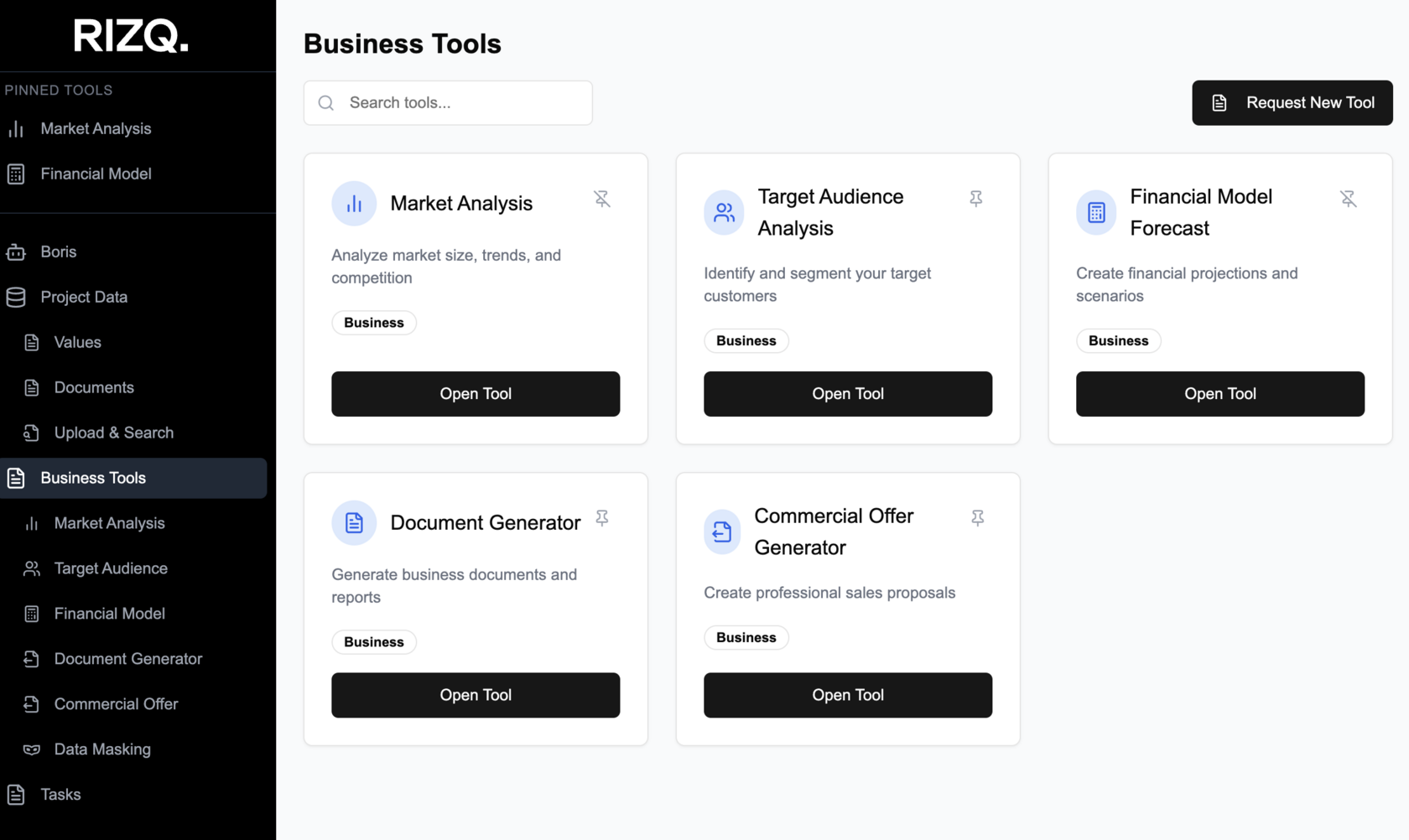Screen dimensions: 1409x840
Task: Click the Upload & Search icon
Action: click(32, 433)
